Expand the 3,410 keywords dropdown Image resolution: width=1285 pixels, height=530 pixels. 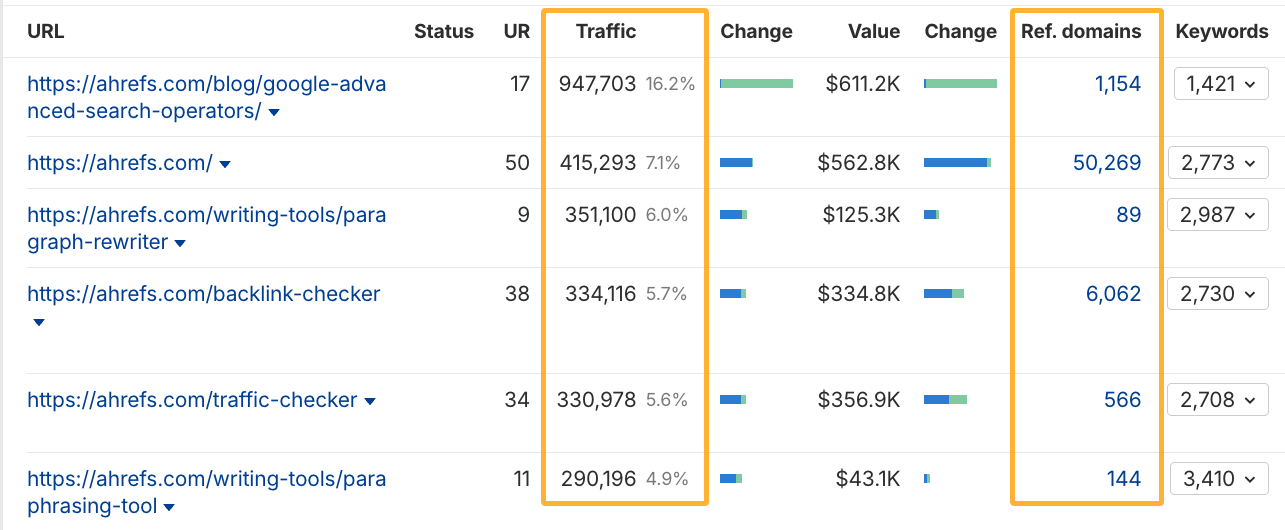tap(1220, 479)
